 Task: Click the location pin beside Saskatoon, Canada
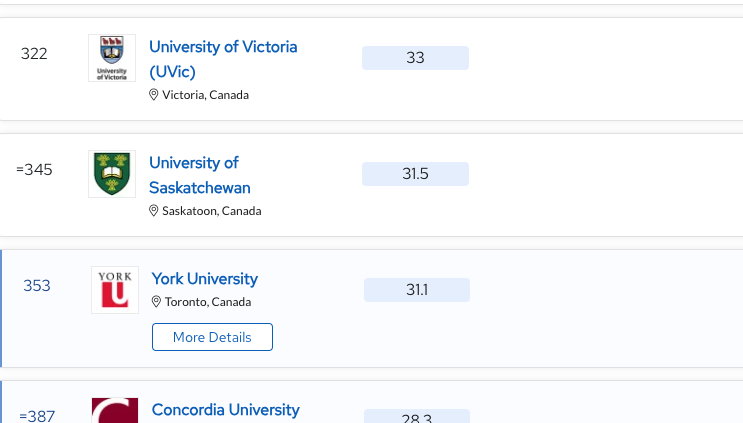pos(154,211)
